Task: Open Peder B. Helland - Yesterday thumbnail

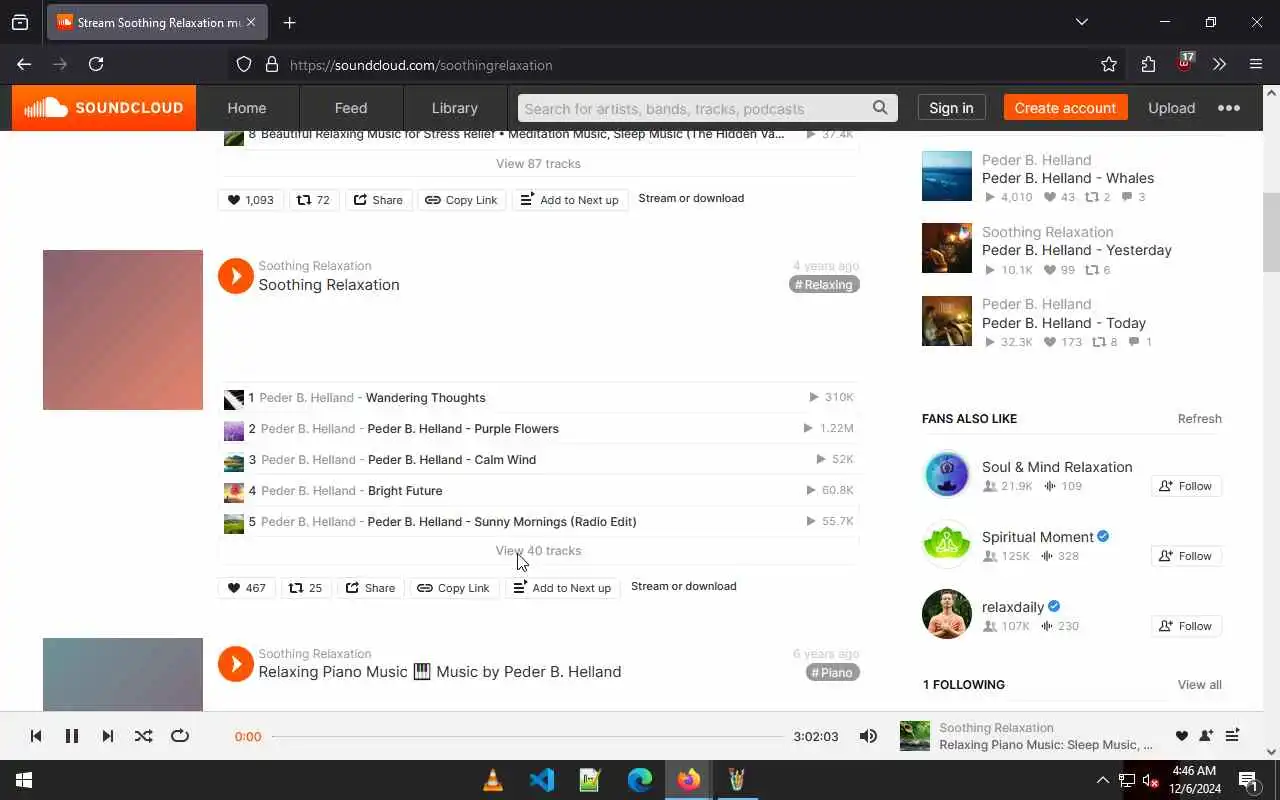Action: (x=947, y=248)
